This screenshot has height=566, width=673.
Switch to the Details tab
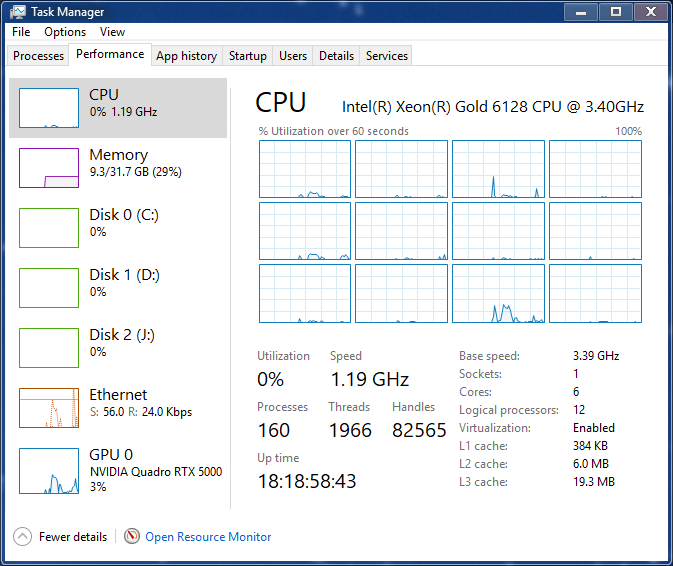tap(336, 56)
